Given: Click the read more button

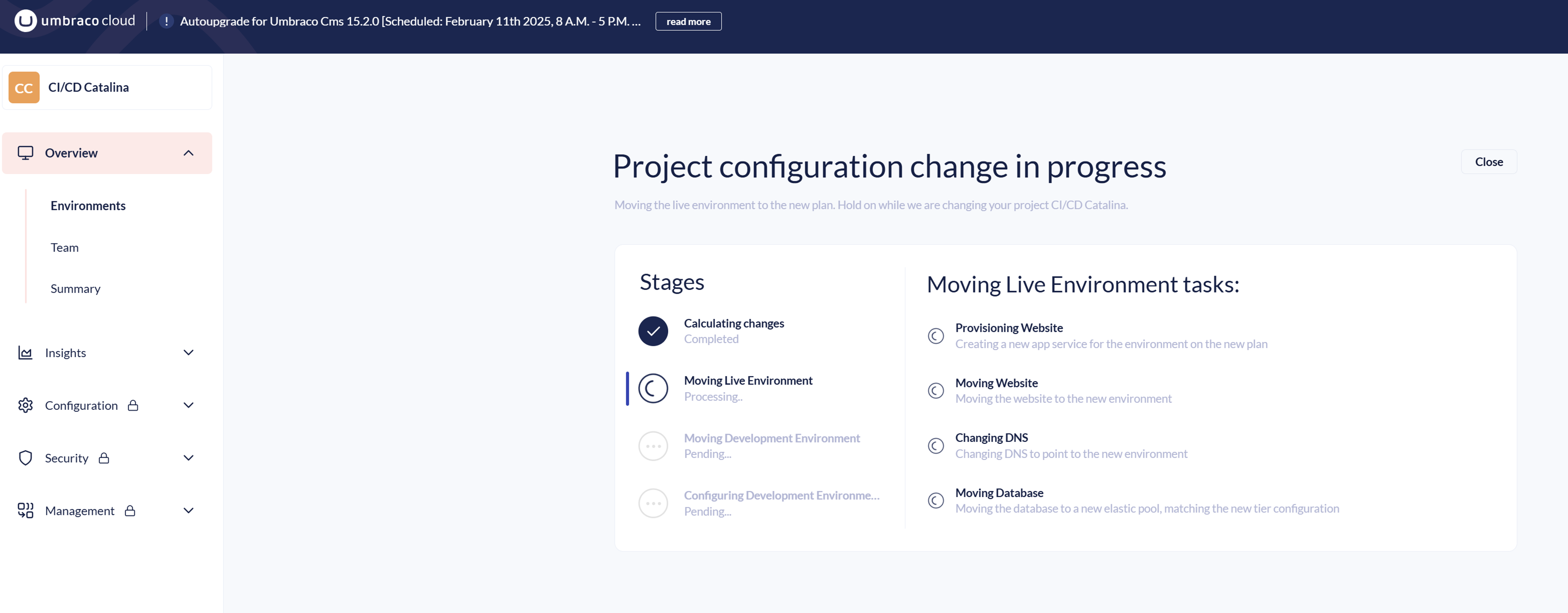Looking at the screenshot, I should click(x=688, y=21).
